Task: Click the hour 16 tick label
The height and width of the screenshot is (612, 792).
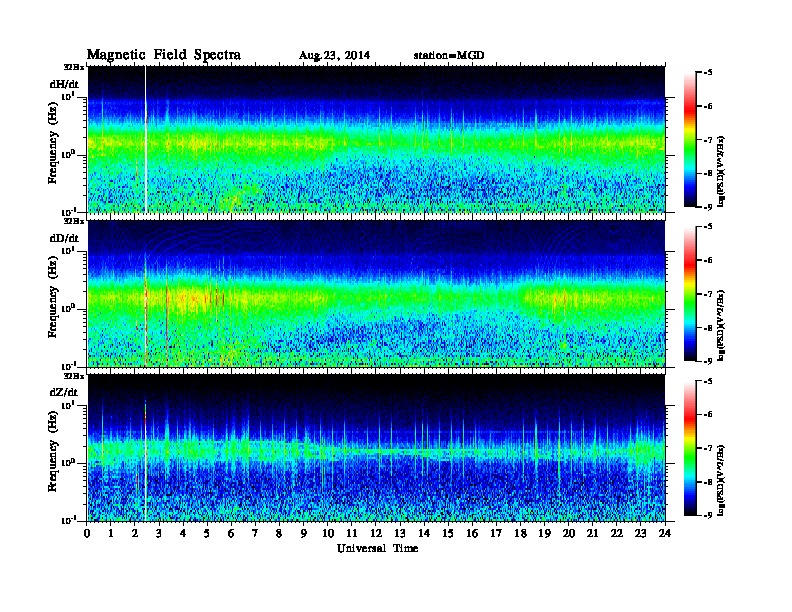Action: 472,533
